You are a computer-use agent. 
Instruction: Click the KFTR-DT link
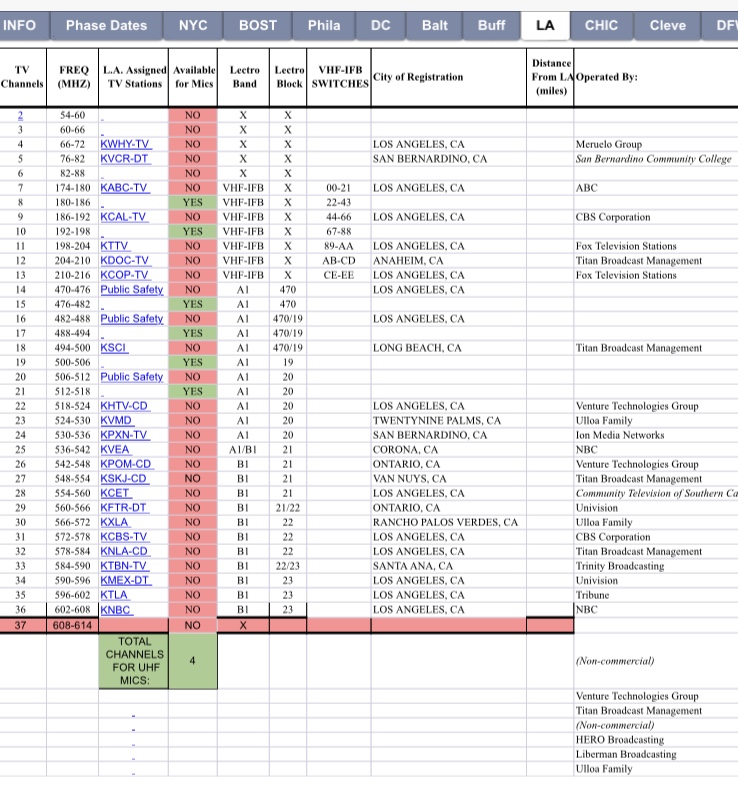[124, 508]
